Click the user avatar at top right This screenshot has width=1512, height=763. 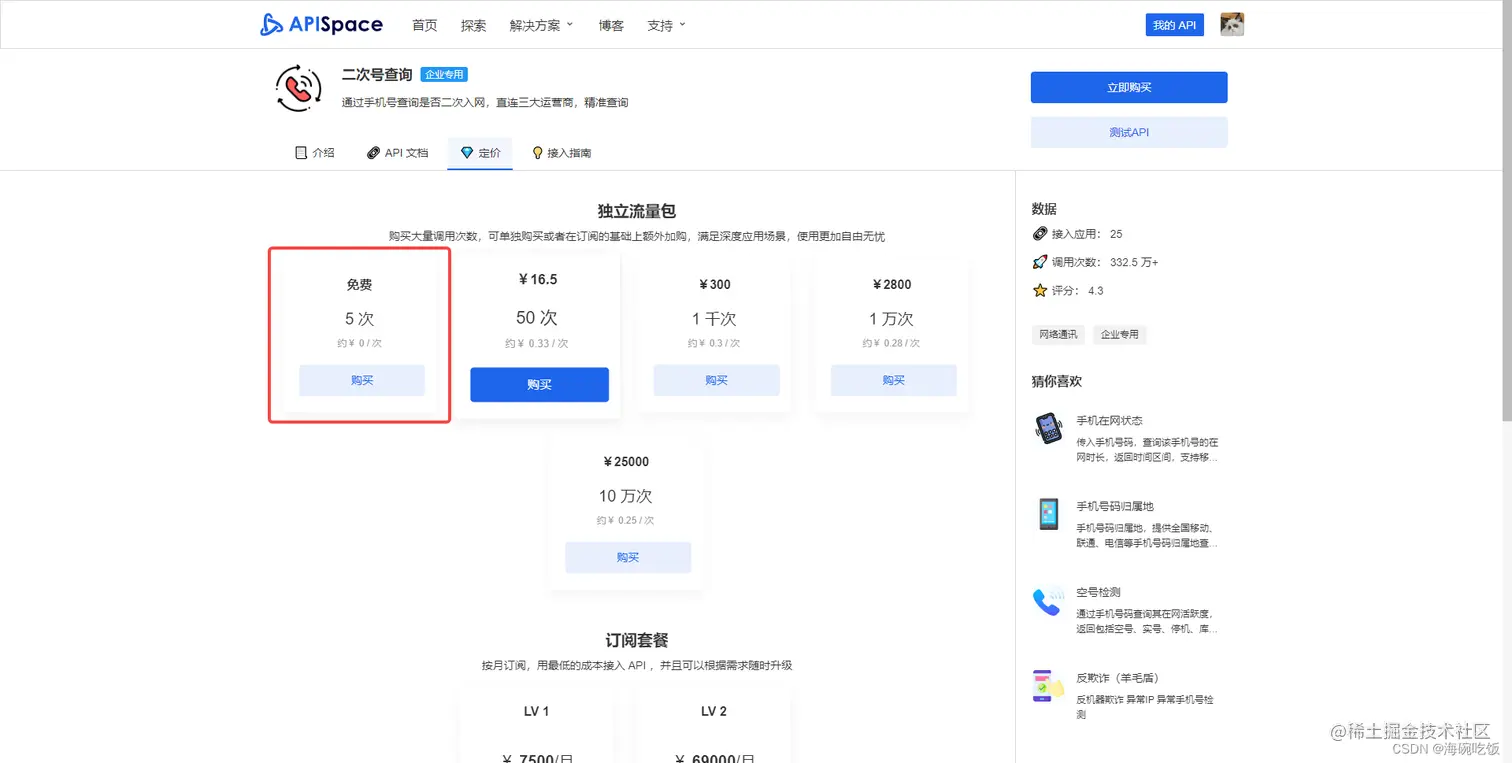[1231, 24]
